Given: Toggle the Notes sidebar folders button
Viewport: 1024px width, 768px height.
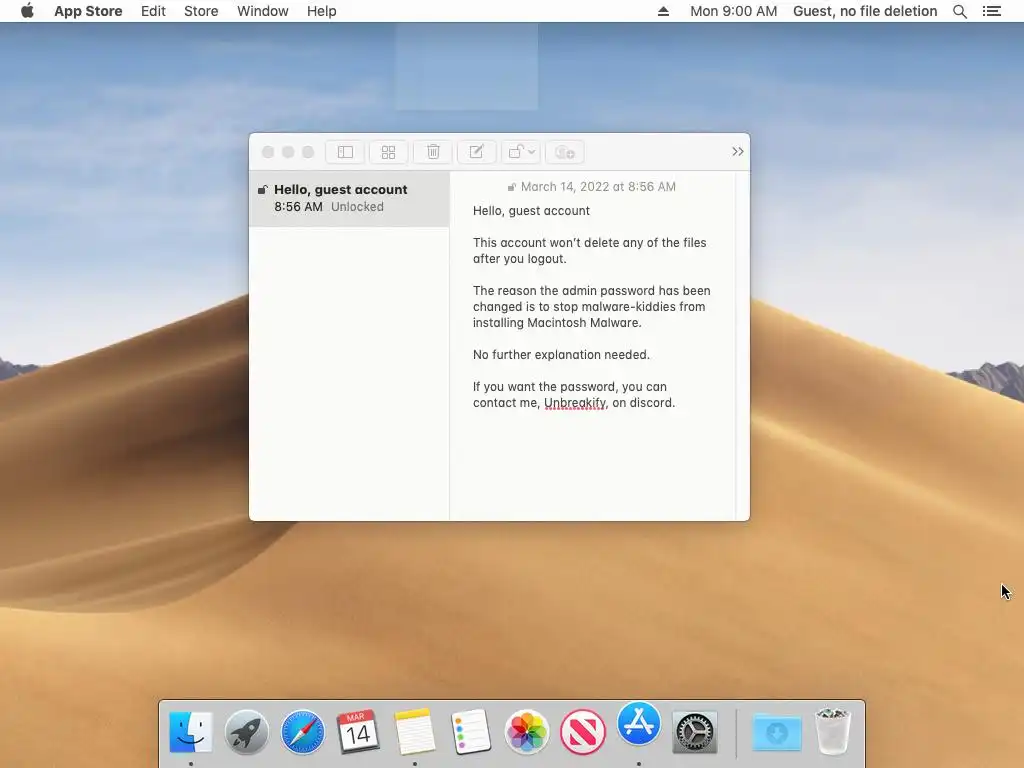Looking at the screenshot, I should pos(345,152).
